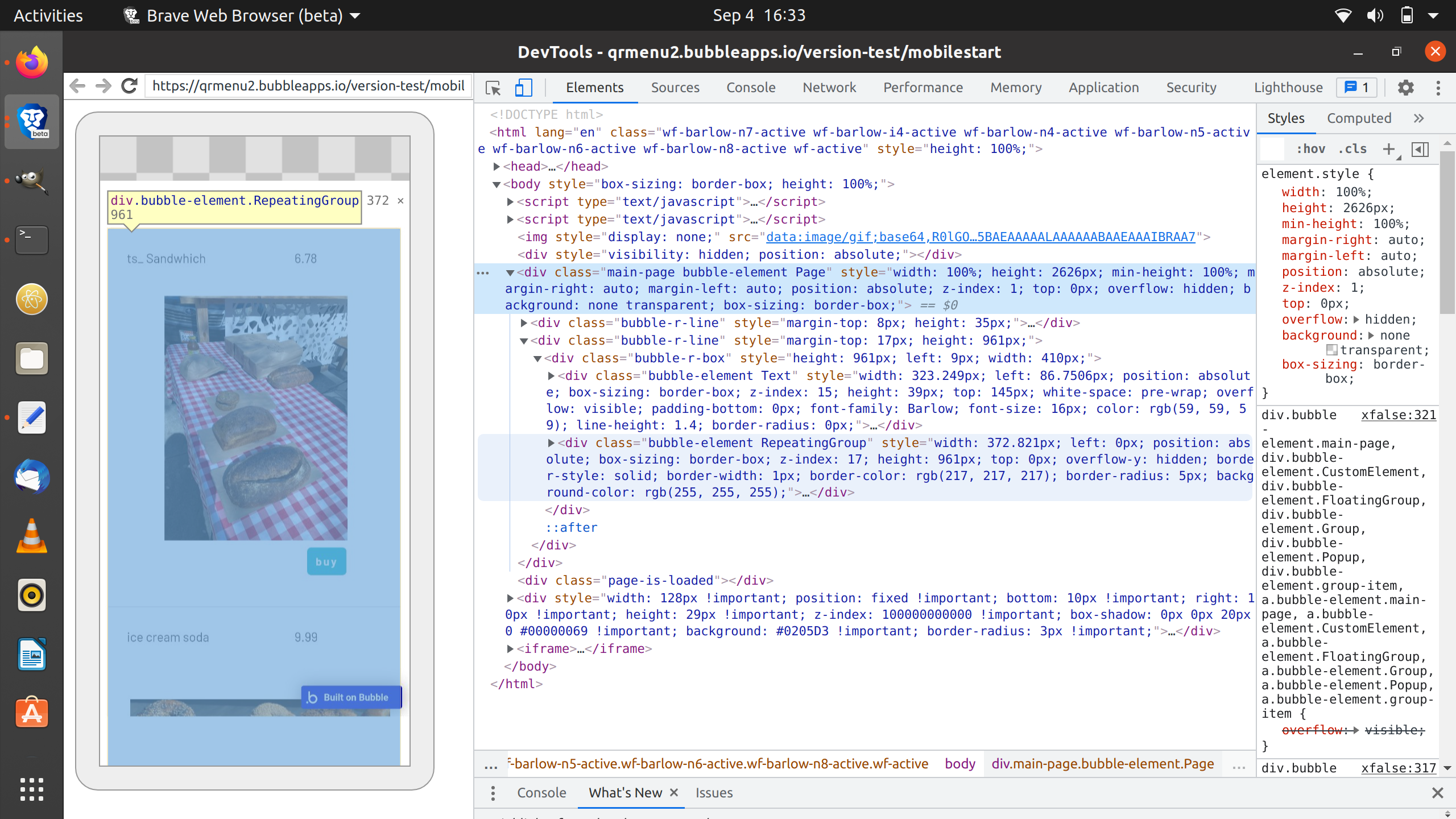1456x819 pixels.
Task: Open the base64 image data link
Action: click(980, 237)
